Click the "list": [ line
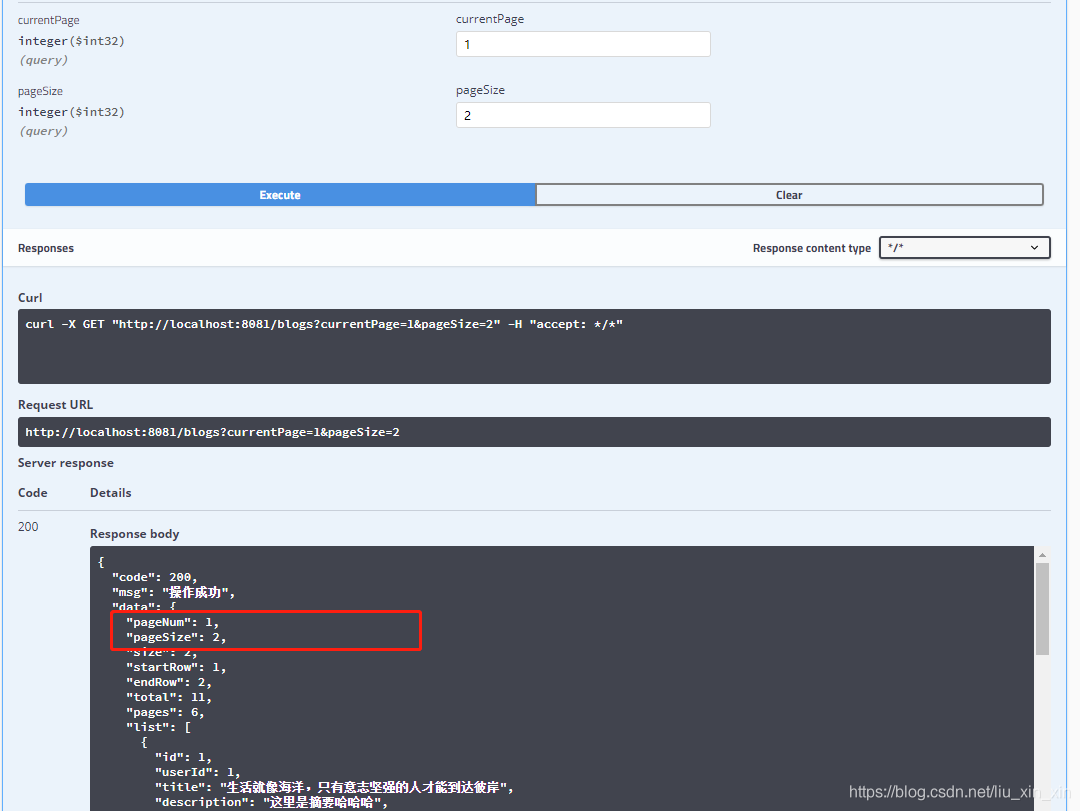Screen dimensions: 1080x811 coord(158,727)
